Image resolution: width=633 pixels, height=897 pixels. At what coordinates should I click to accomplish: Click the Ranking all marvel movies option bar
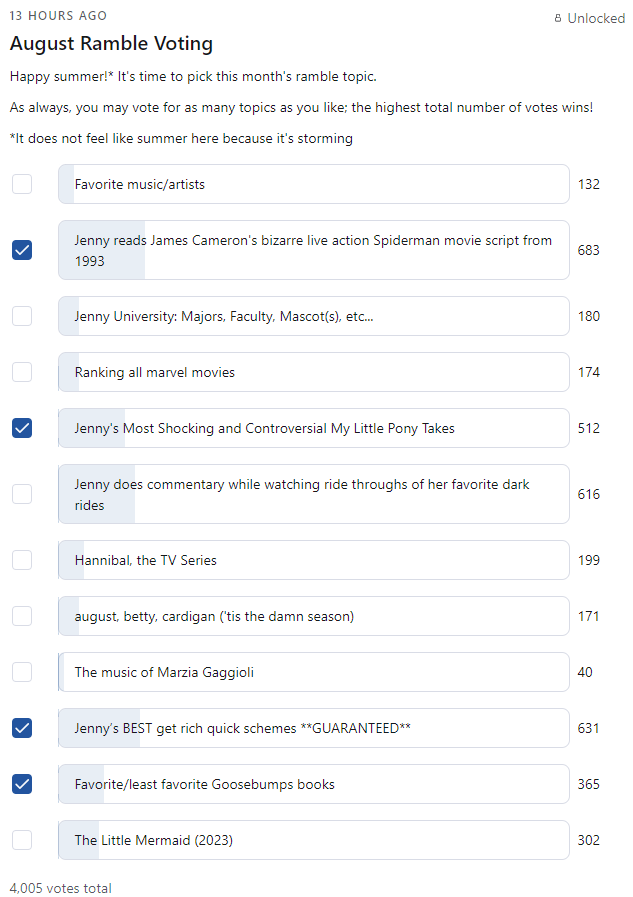314,372
